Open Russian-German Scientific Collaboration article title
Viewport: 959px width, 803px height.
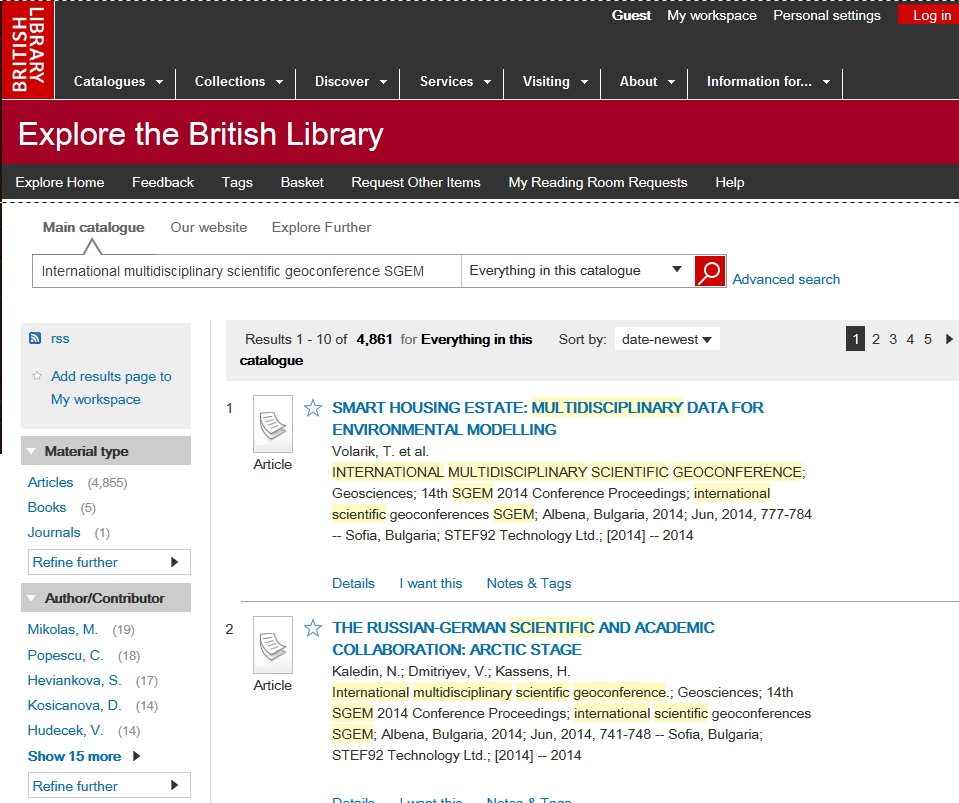pos(523,638)
